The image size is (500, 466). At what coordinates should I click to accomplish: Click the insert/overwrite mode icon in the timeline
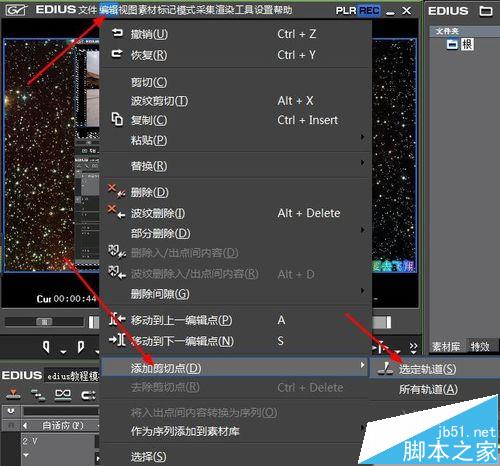pos(13,394)
